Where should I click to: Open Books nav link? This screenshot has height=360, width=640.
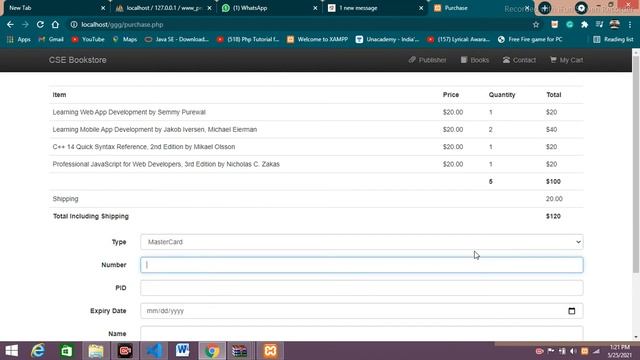pos(475,60)
